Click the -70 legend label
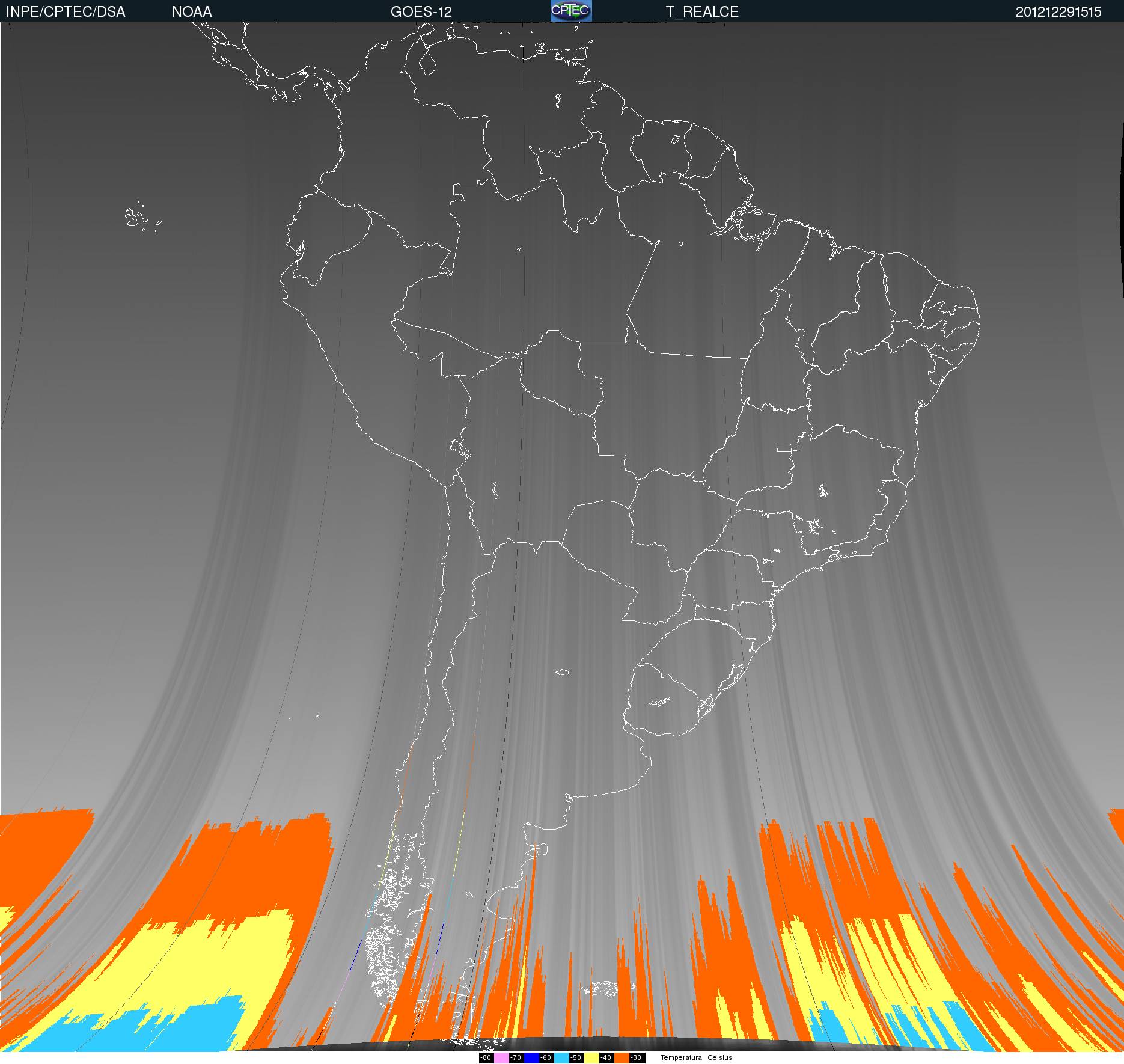 (x=516, y=1058)
